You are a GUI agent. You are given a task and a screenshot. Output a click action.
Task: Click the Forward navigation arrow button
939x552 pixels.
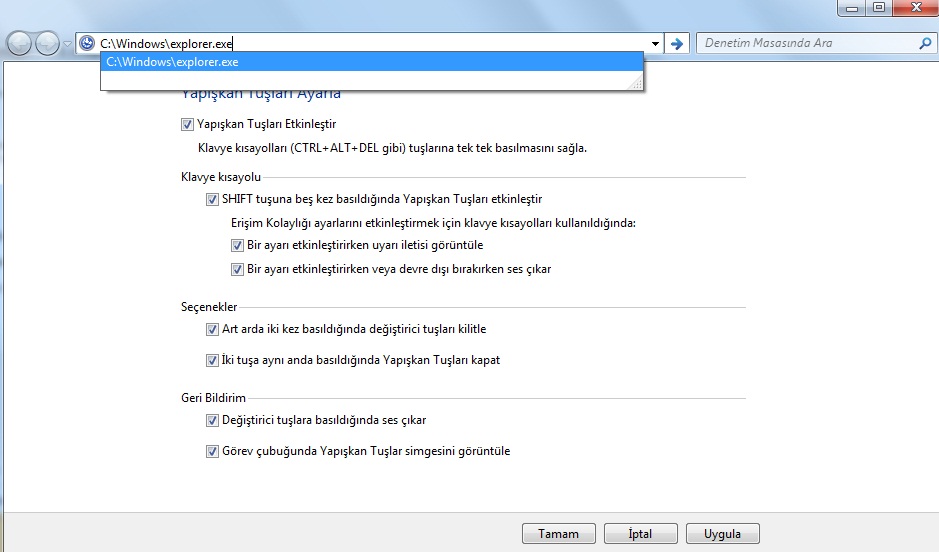pyautogui.click(x=47, y=44)
